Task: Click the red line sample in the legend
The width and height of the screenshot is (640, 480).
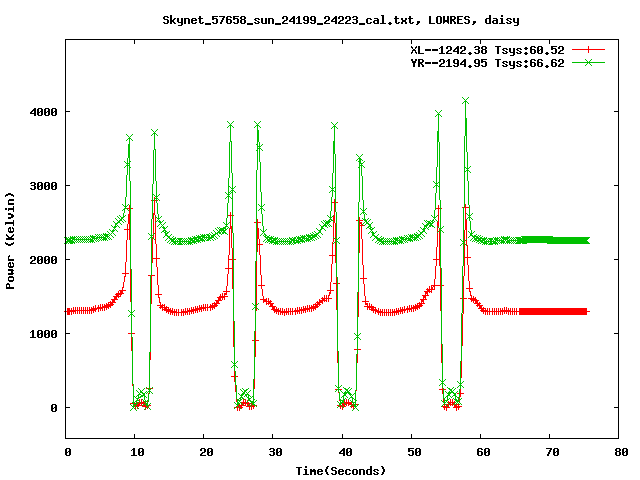Action: pyautogui.click(x=588, y=50)
